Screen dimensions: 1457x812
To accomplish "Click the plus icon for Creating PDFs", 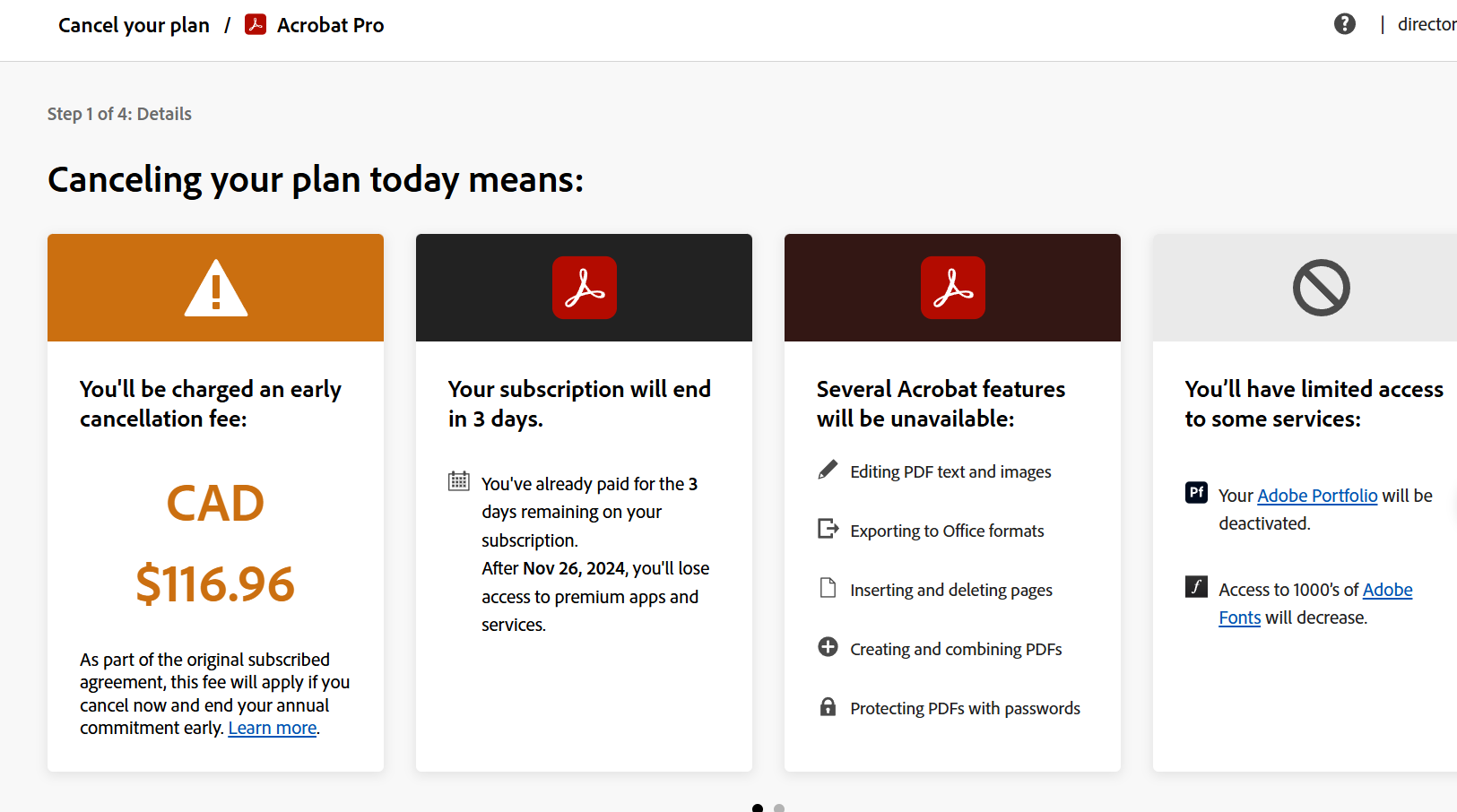I will coord(828,647).
